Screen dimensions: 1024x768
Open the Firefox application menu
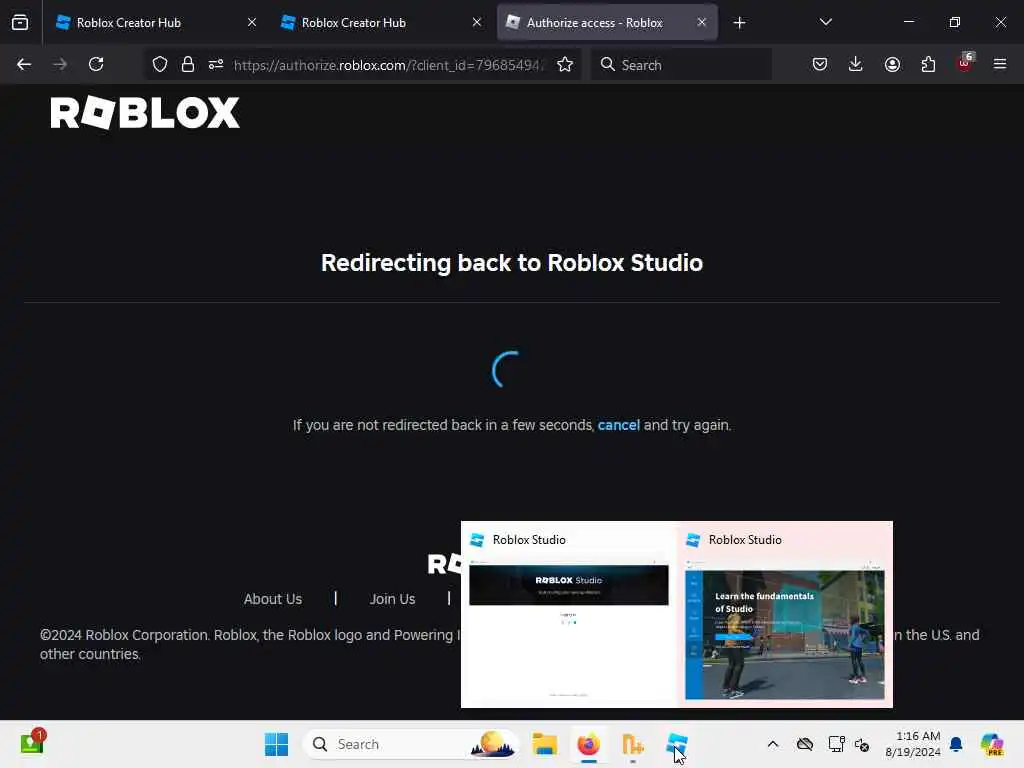click(x=1000, y=65)
